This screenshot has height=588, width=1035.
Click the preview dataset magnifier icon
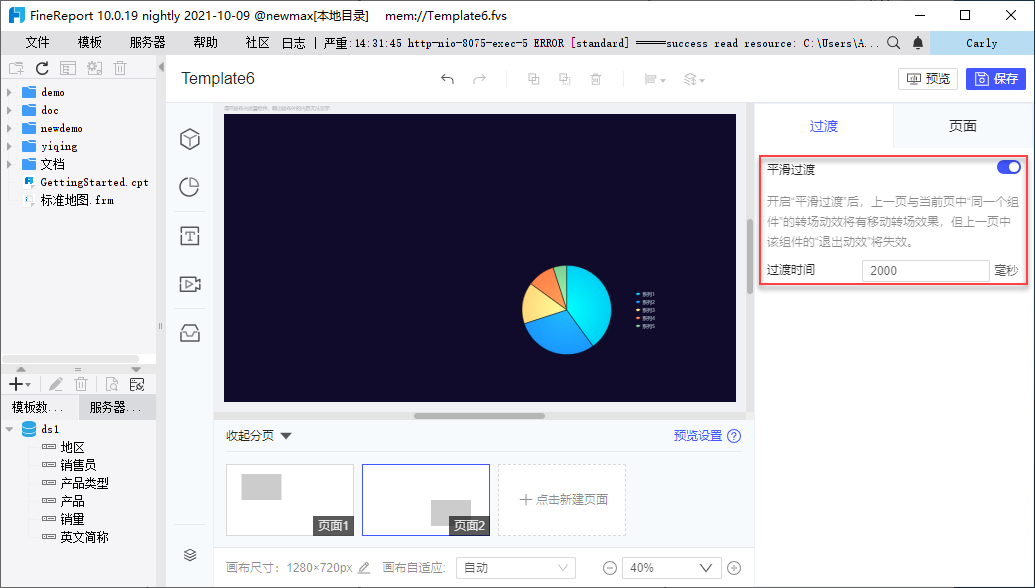tap(112, 384)
